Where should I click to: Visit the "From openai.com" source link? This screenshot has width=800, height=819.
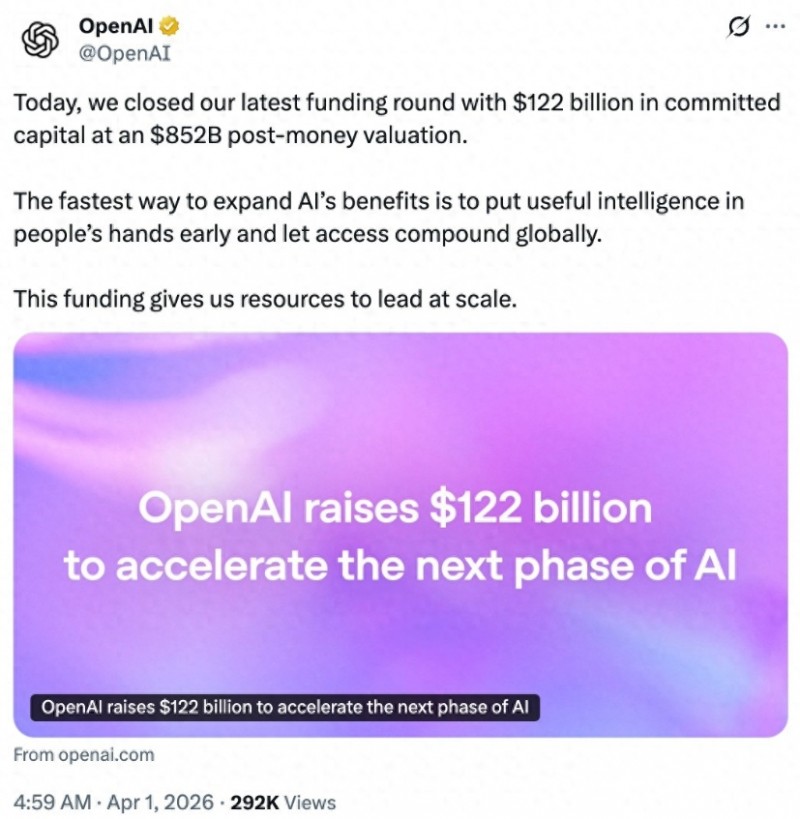(84, 755)
